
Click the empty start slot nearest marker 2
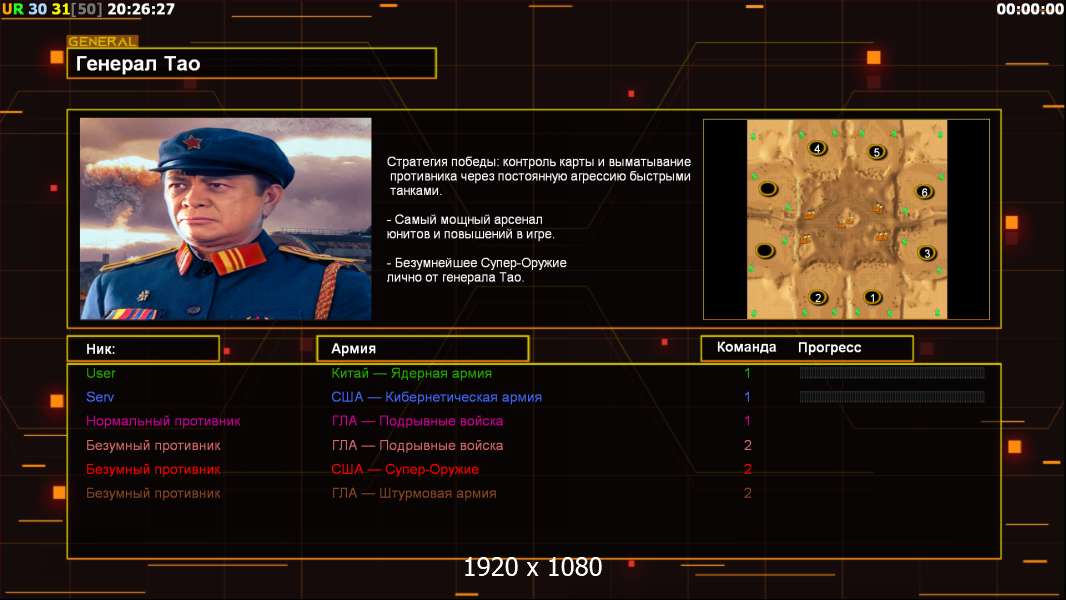click(766, 251)
